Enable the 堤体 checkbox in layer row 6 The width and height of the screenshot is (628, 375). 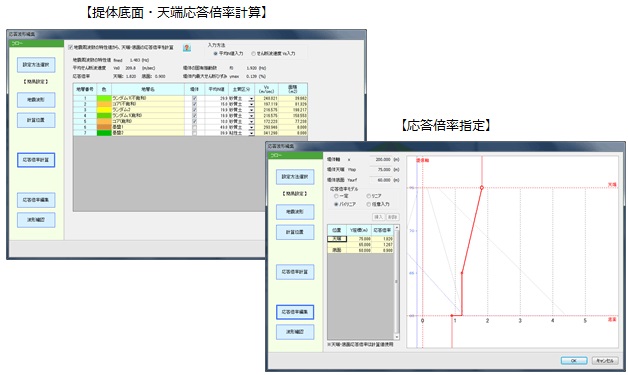coord(195,127)
